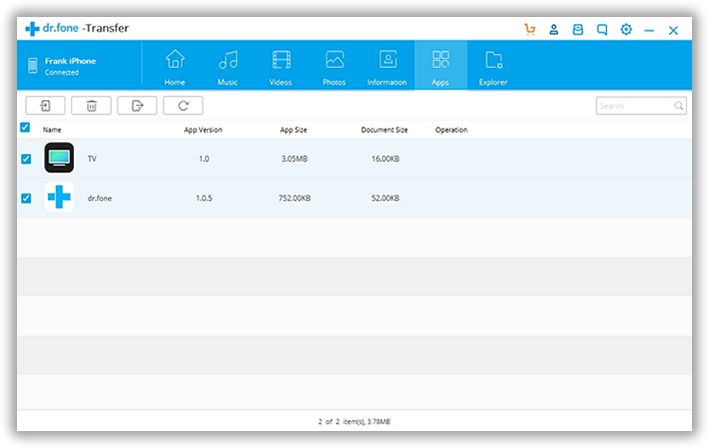Minimize the dr.fone window
Viewport: 709px width, 448px height.
click(649, 31)
